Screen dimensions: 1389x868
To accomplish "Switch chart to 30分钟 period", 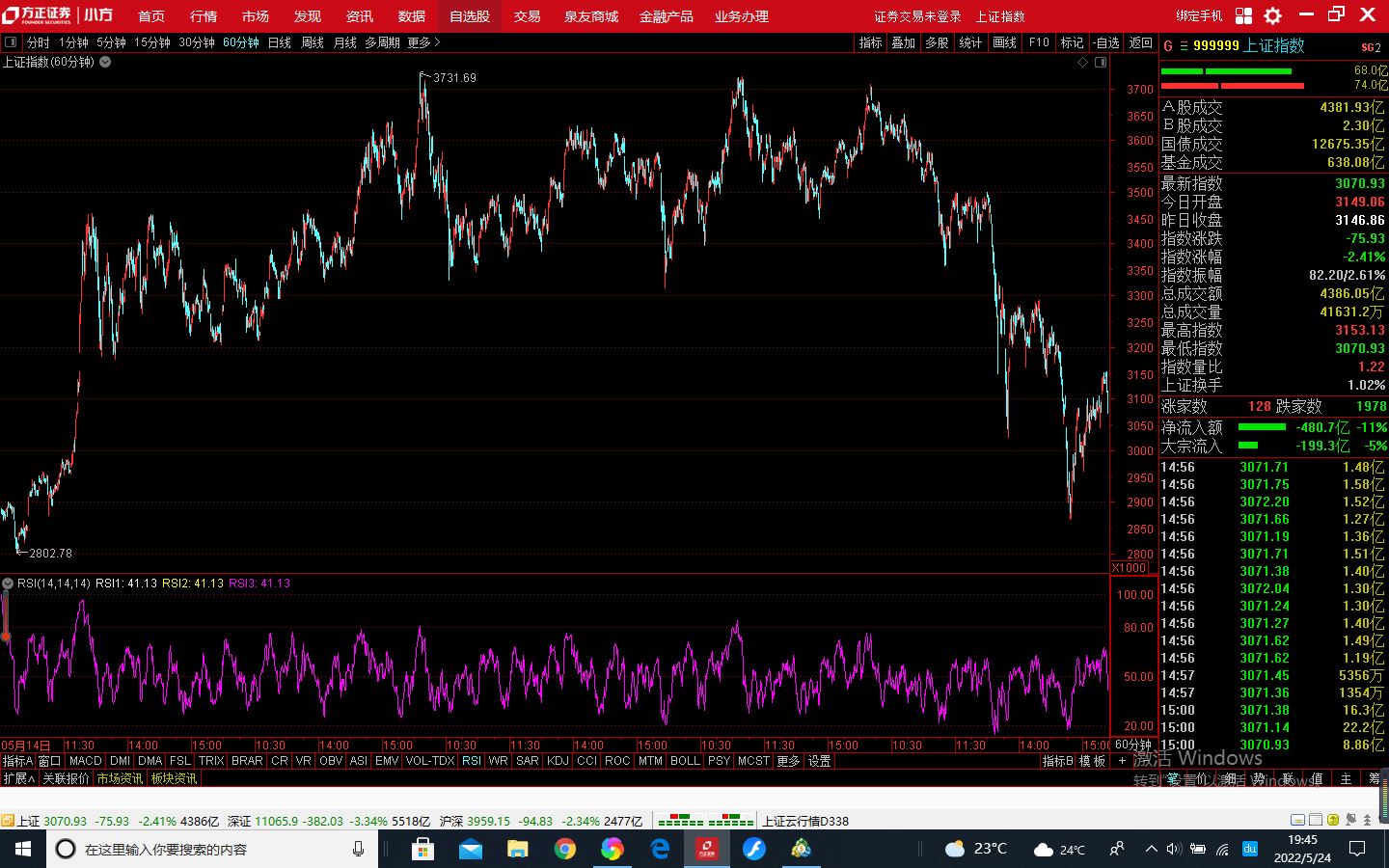I will pos(197,42).
